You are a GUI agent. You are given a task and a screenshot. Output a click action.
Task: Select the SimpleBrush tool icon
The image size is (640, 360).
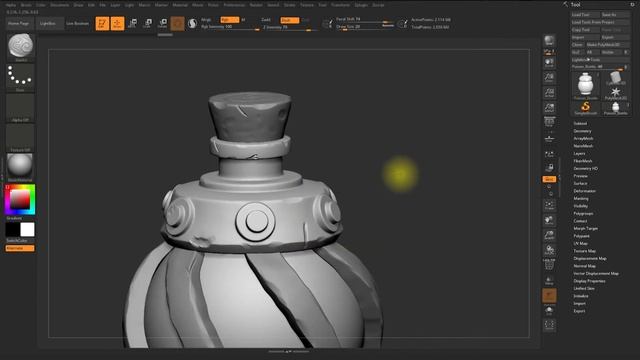click(585, 108)
